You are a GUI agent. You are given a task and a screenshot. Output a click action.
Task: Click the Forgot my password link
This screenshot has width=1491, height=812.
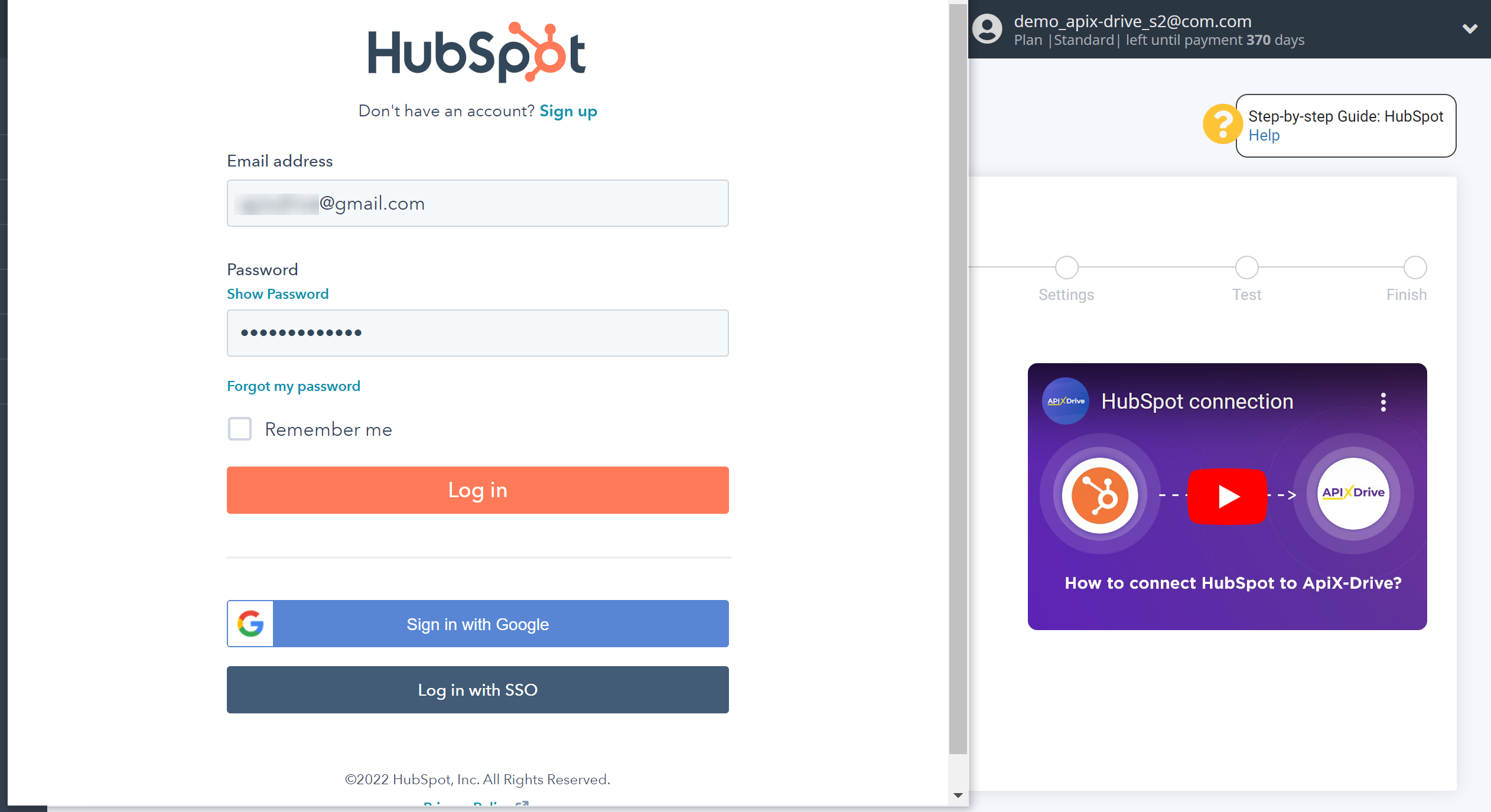pyautogui.click(x=292, y=386)
